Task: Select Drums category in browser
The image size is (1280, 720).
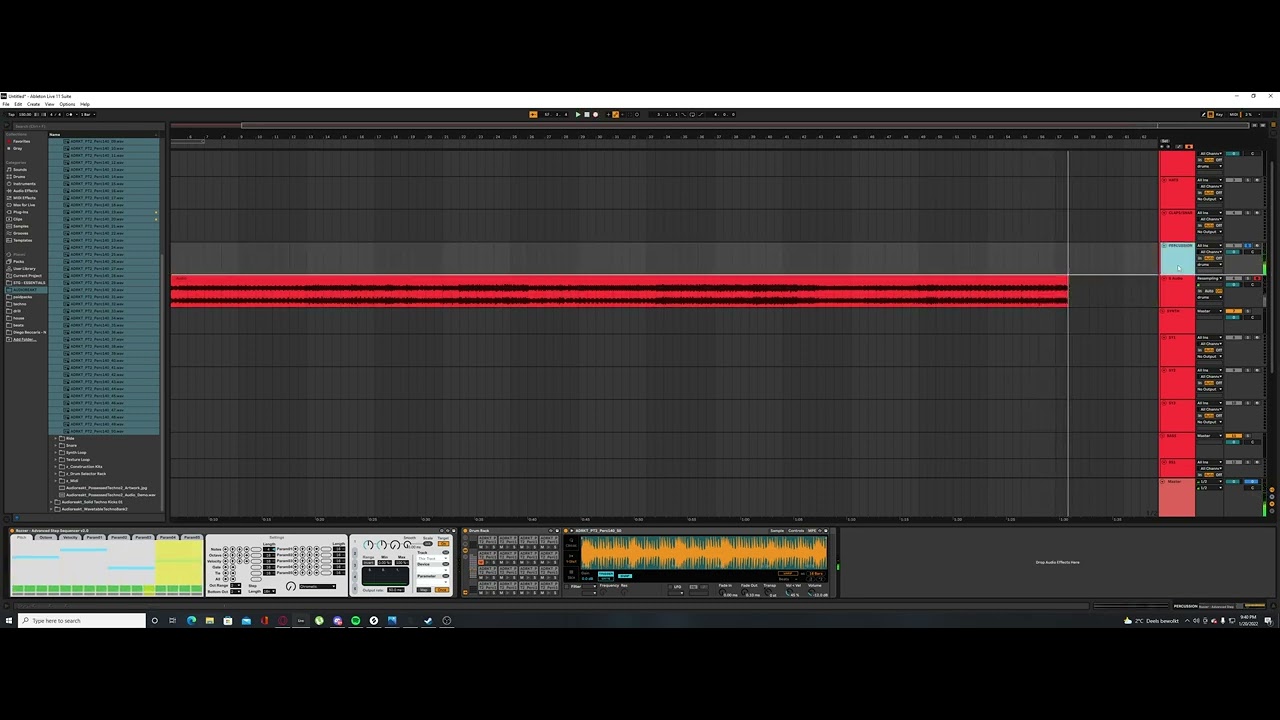Action: 19,177
